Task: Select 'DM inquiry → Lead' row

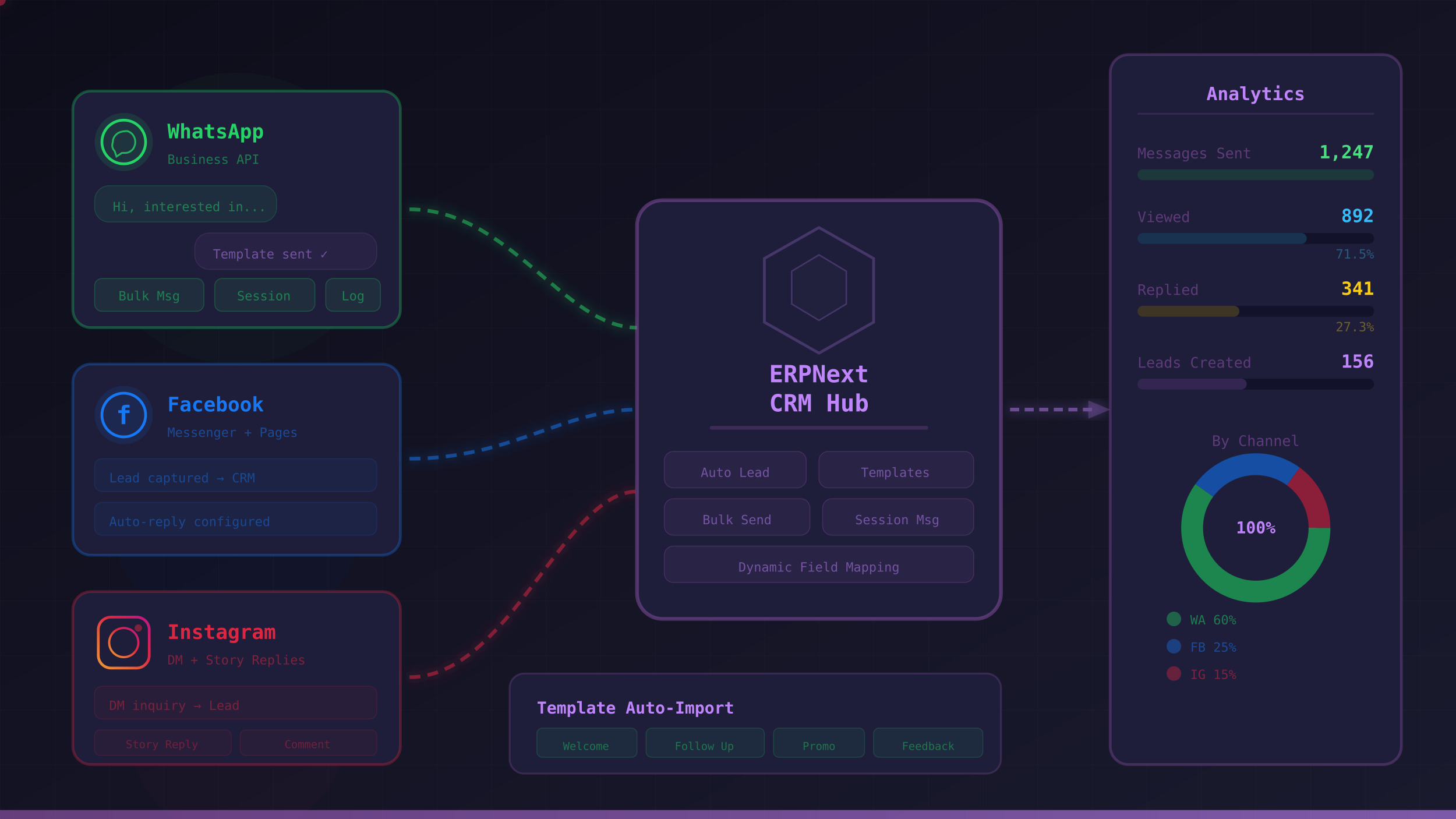Action: pyautogui.click(x=235, y=703)
